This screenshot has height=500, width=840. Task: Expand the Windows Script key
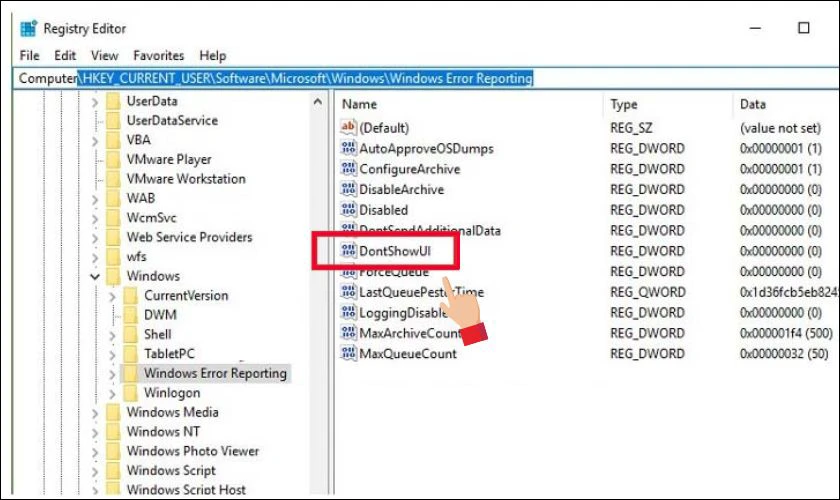[x=95, y=471]
